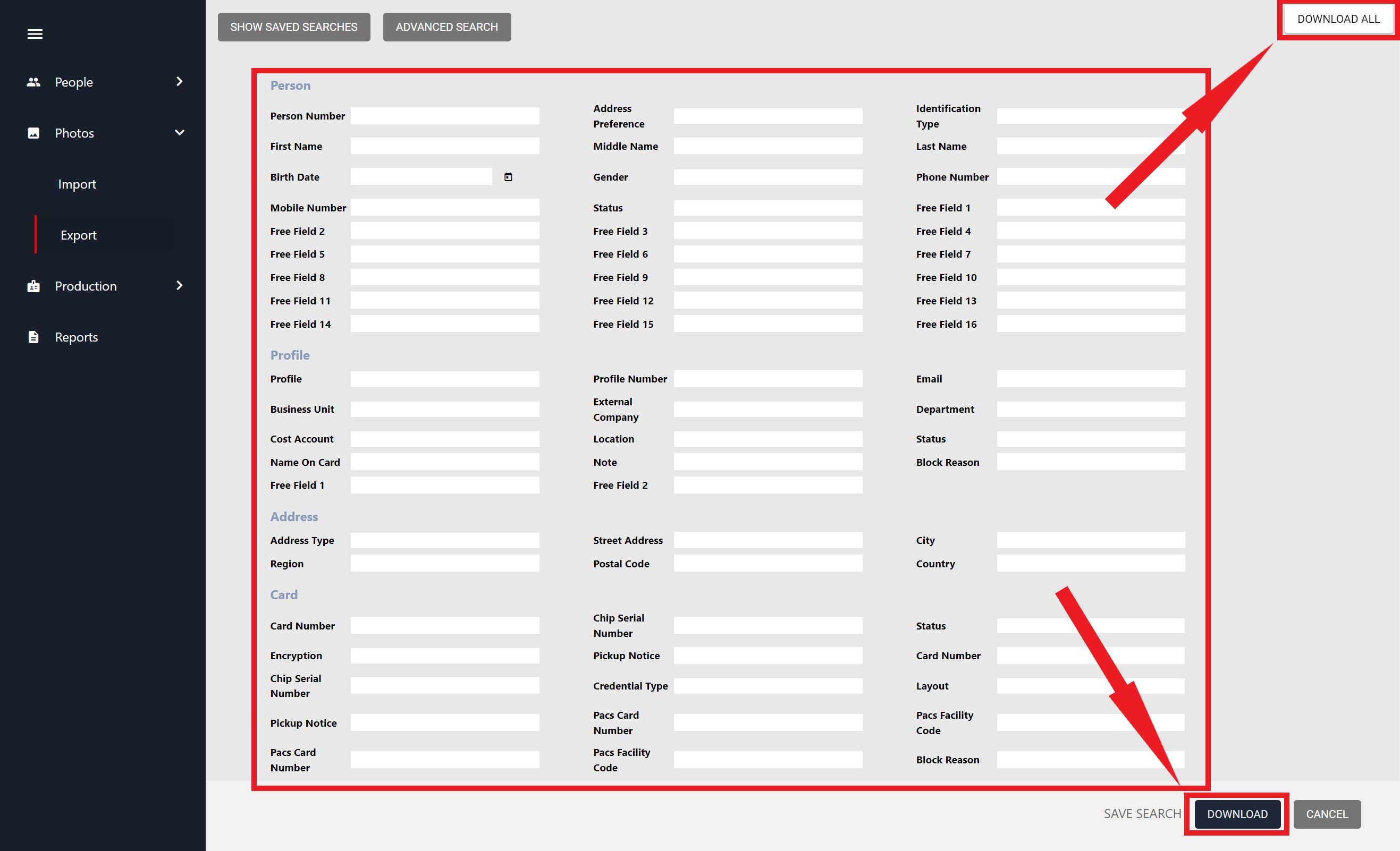Open the People menu item
The height and width of the screenshot is (851, 1400).
pyautogui.click(x=74, y=82)
